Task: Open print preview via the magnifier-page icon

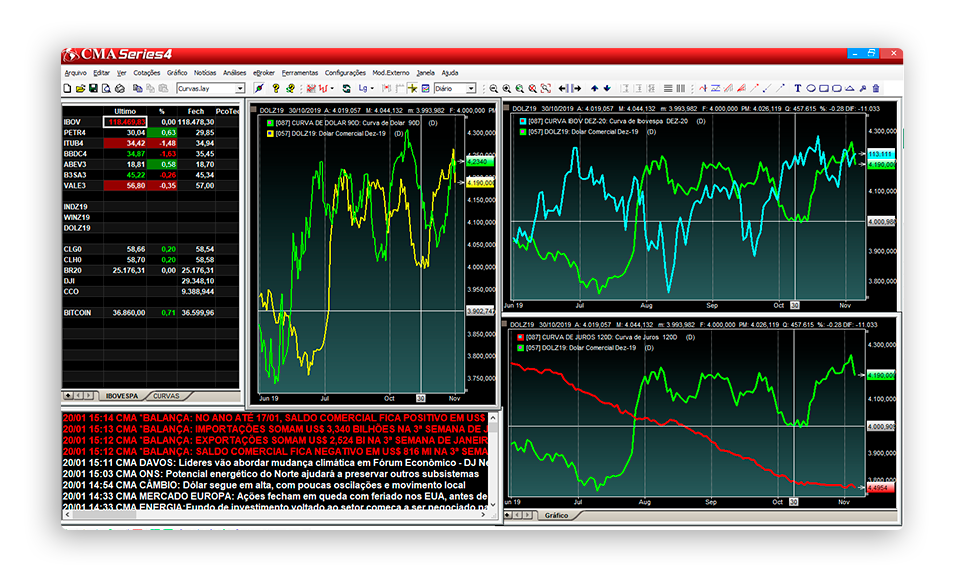Action: pos(106,89)
